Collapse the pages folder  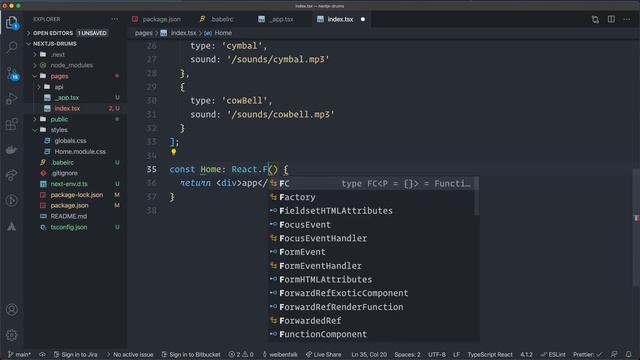pos(59,76)
